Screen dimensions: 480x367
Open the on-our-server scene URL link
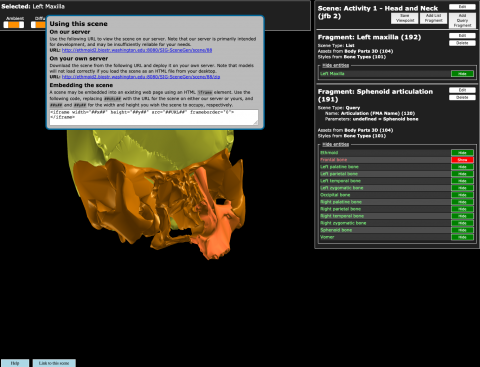[137, 50]
